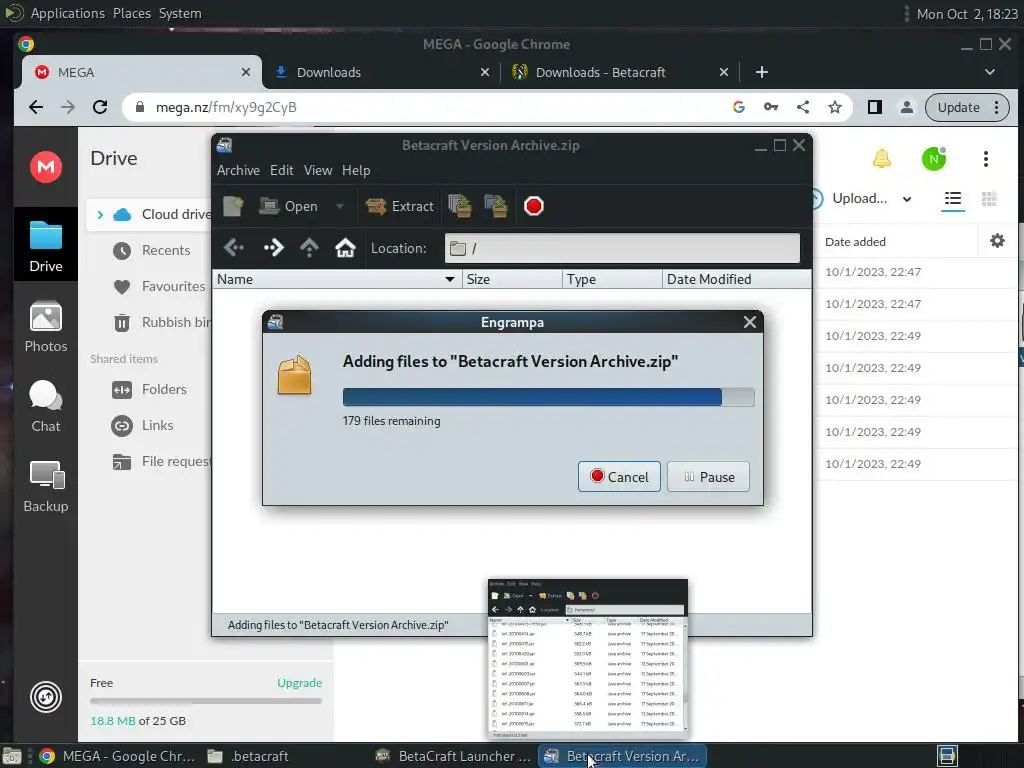This screenshot has width=1024, height=768.
Task: Open shared Folders in MEGA
Action: point(150,390)
